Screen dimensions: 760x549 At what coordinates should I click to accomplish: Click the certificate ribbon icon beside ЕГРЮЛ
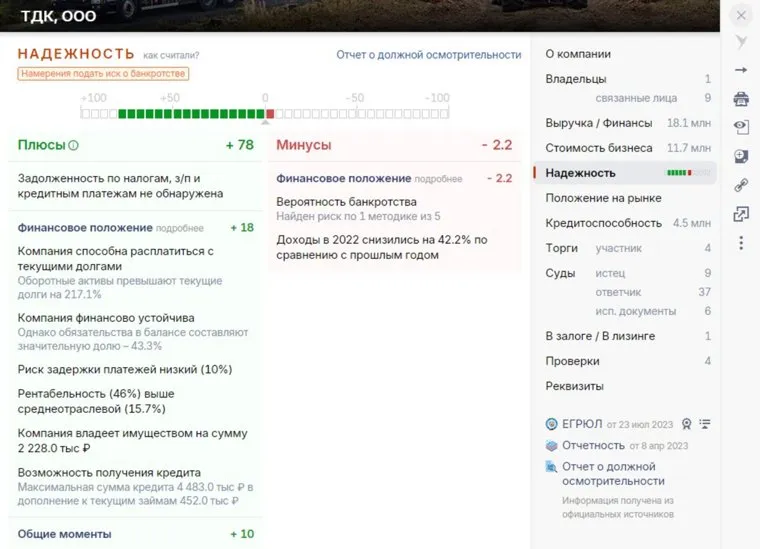tap(685, 424)
